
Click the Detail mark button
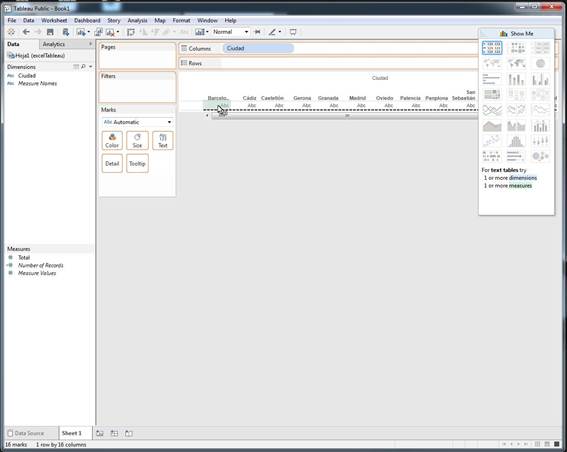tap(112, 163)
